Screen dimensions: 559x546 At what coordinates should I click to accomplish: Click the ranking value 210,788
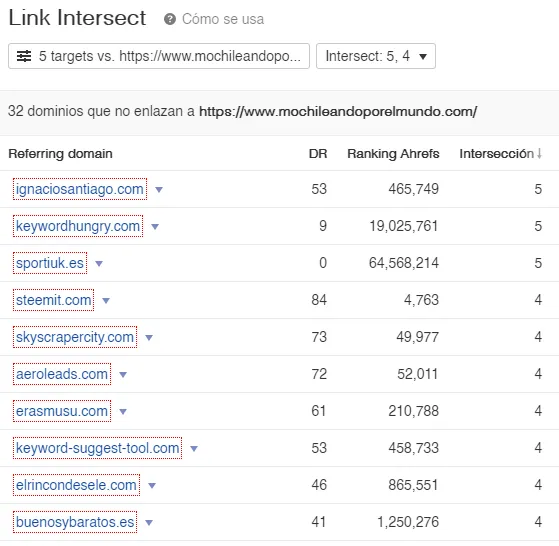[414, 411]
